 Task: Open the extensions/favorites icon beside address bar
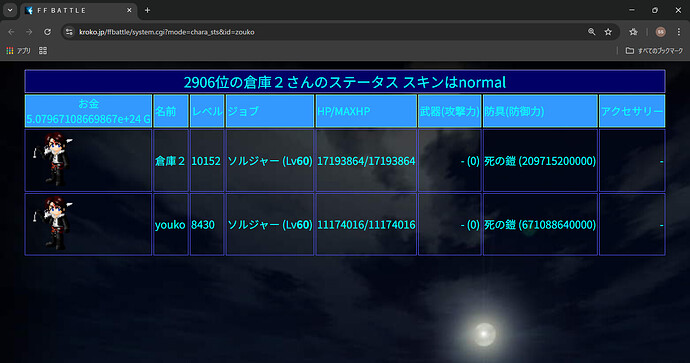coord(633,32)
